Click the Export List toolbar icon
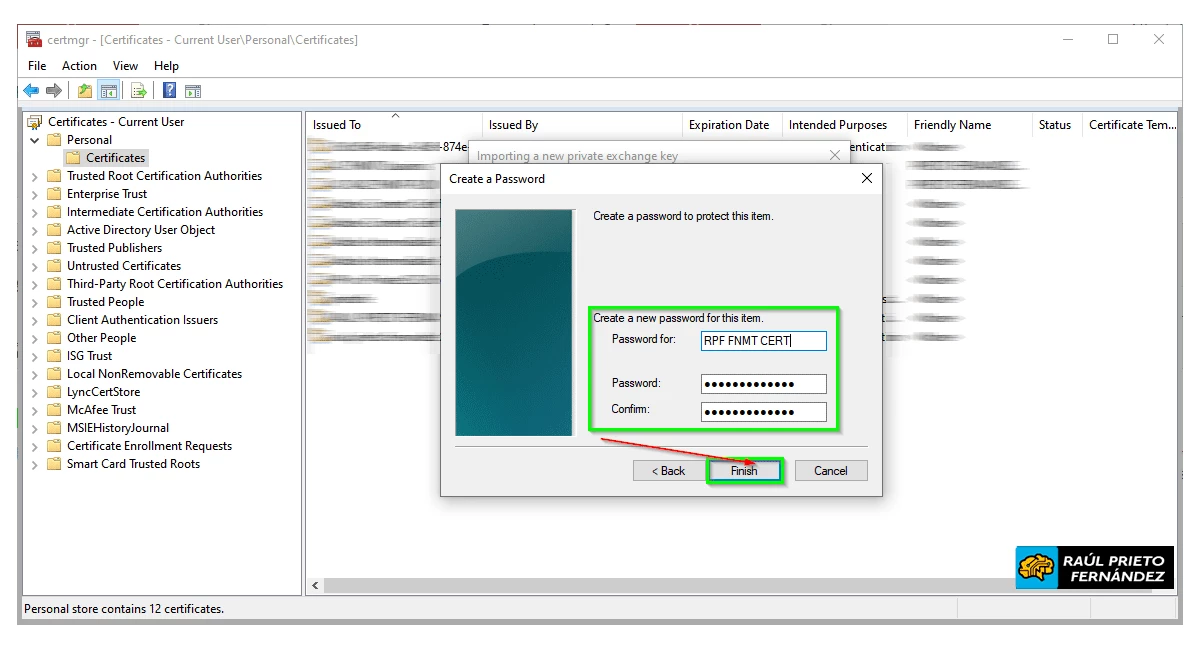The image size is (1200, 650). click(139, 91)
